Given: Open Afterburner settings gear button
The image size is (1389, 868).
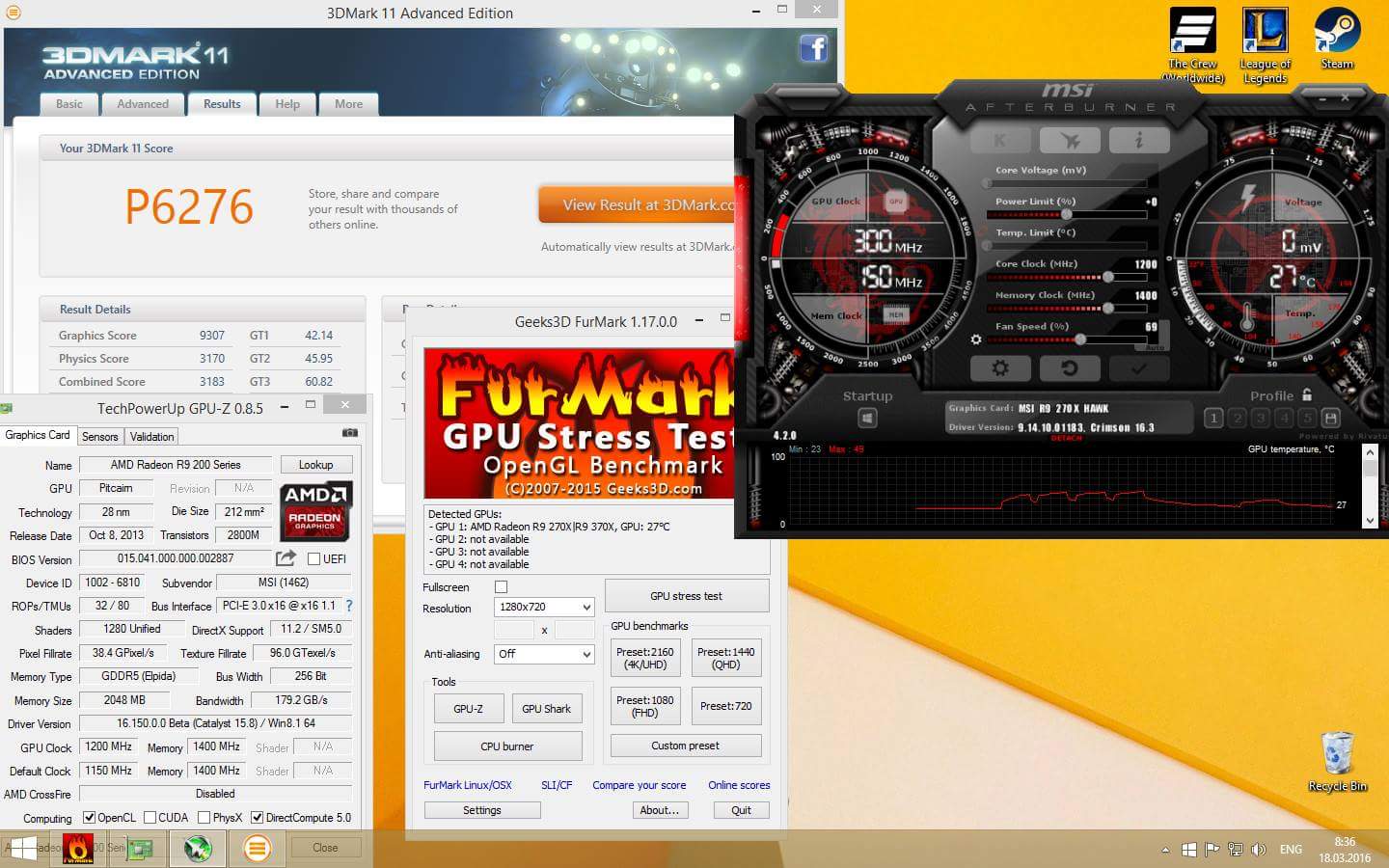Looking at the screenshot, I should click(x=1000, y=368).
